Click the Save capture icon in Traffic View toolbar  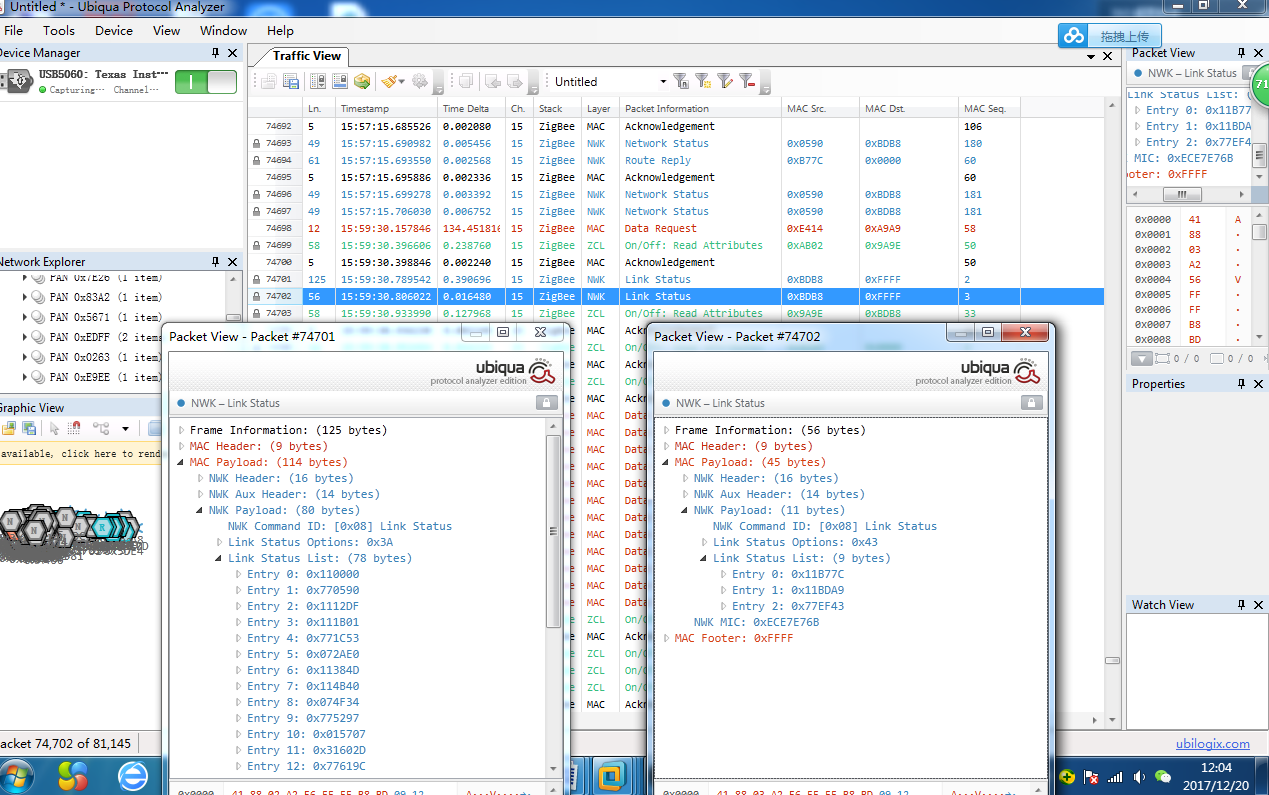coord(291,82)
